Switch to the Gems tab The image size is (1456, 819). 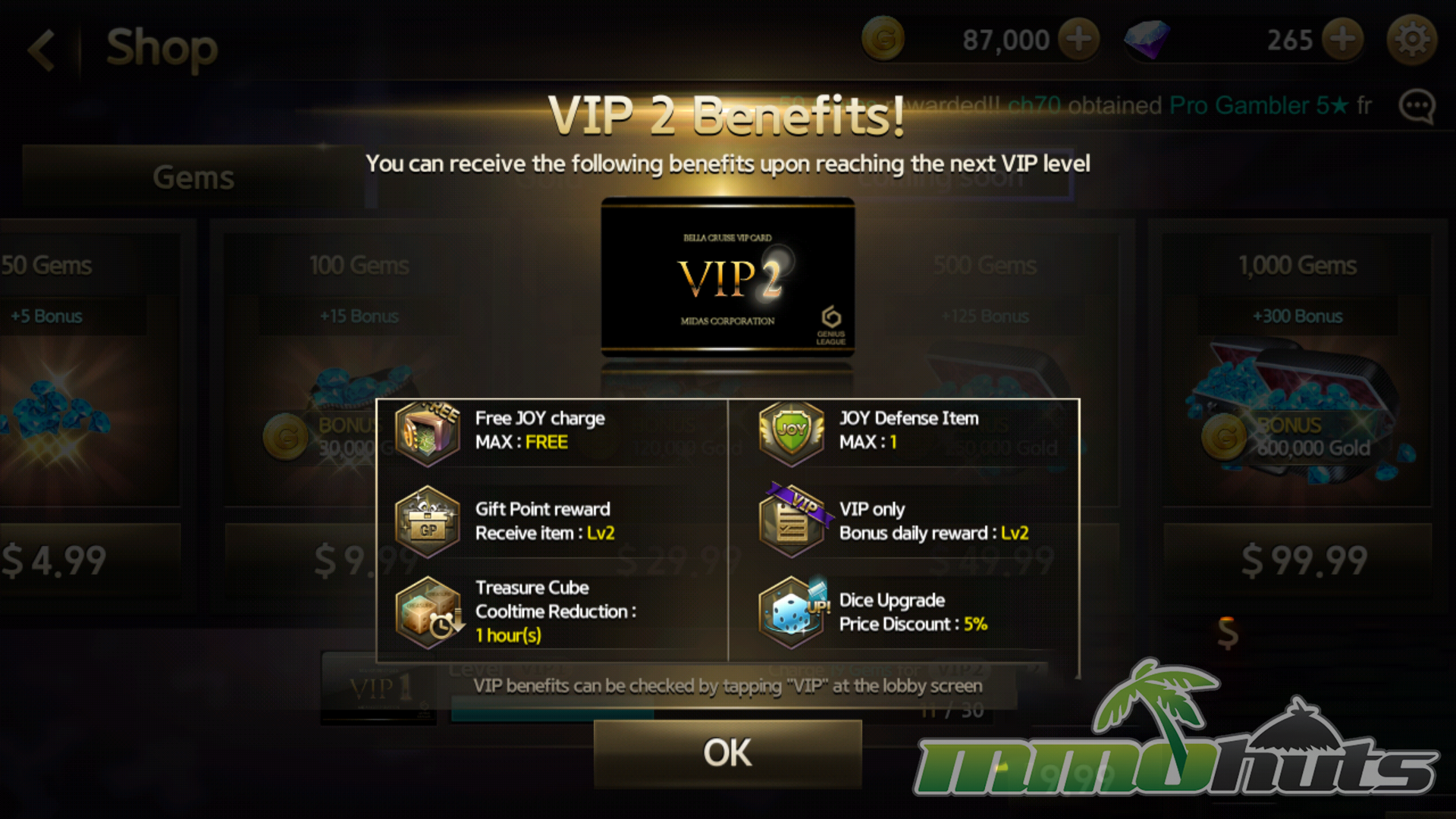193,177
